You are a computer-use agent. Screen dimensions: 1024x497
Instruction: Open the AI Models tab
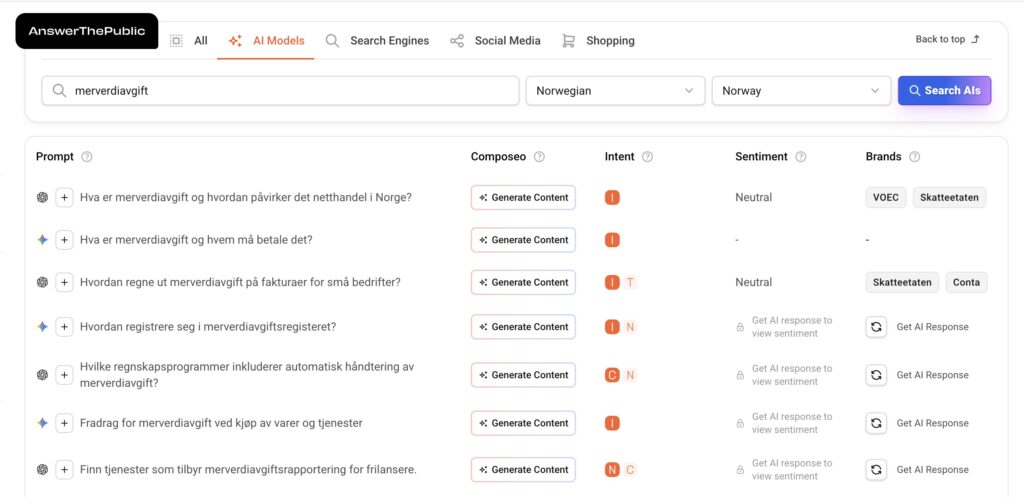pos(266,40)
